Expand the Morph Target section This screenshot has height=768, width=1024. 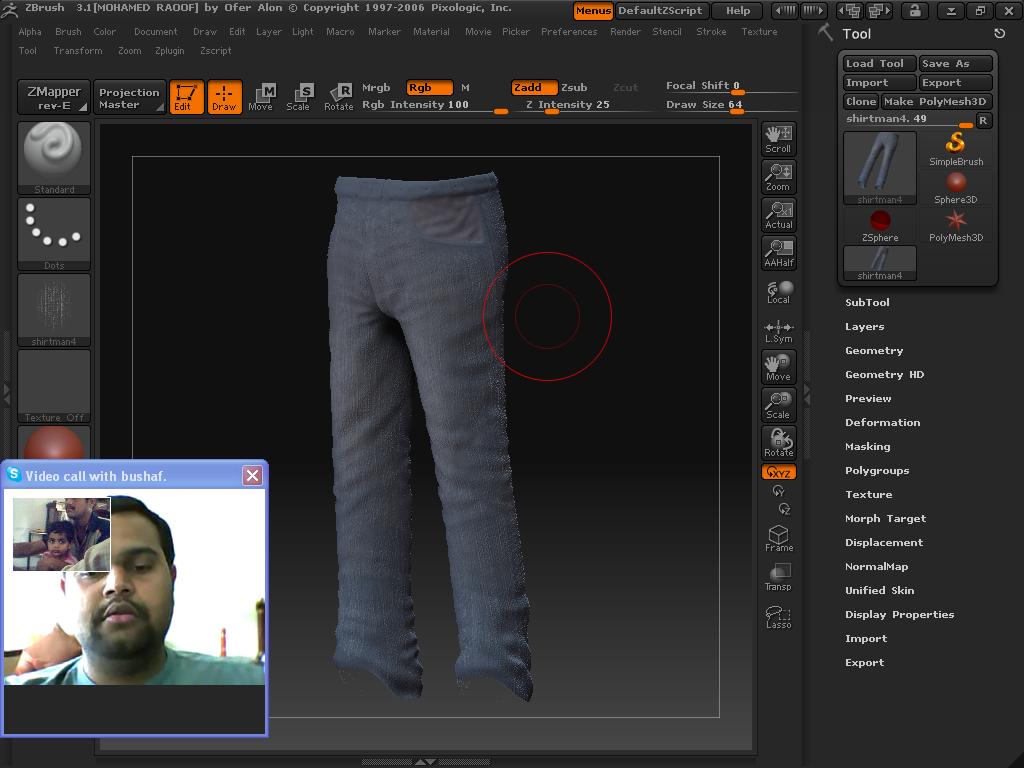[x=886, y=519]
